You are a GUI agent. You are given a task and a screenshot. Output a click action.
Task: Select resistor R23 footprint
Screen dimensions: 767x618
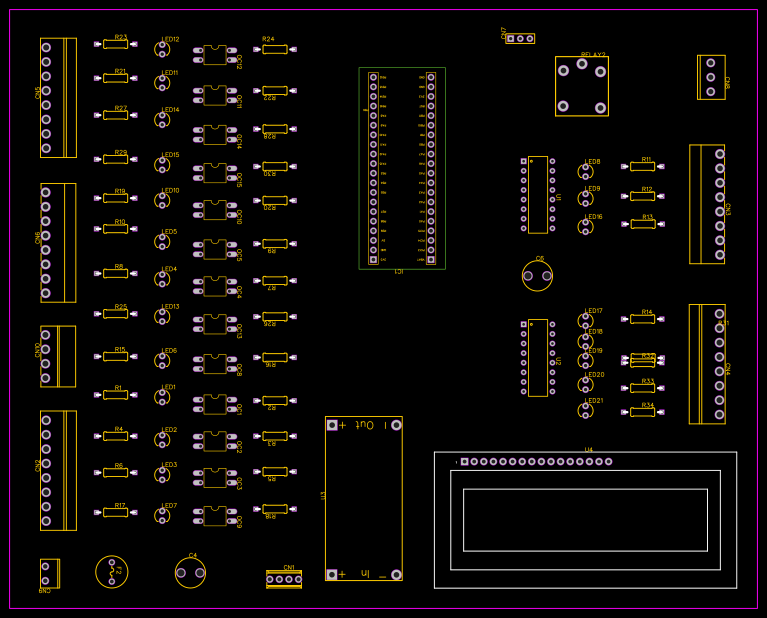pyautogui.click(x=115, y=44)
